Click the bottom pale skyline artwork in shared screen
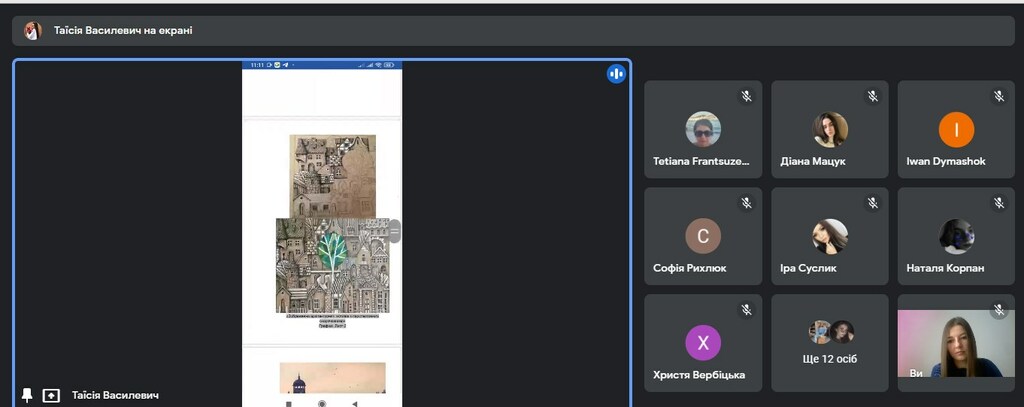Viewport: 1024px width, 407px height. (332, 378)
